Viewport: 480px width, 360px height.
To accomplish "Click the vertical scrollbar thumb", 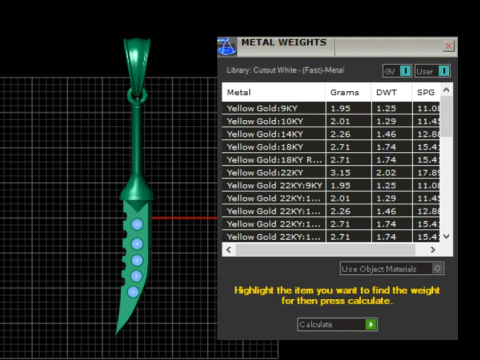I will pos(446,116).
